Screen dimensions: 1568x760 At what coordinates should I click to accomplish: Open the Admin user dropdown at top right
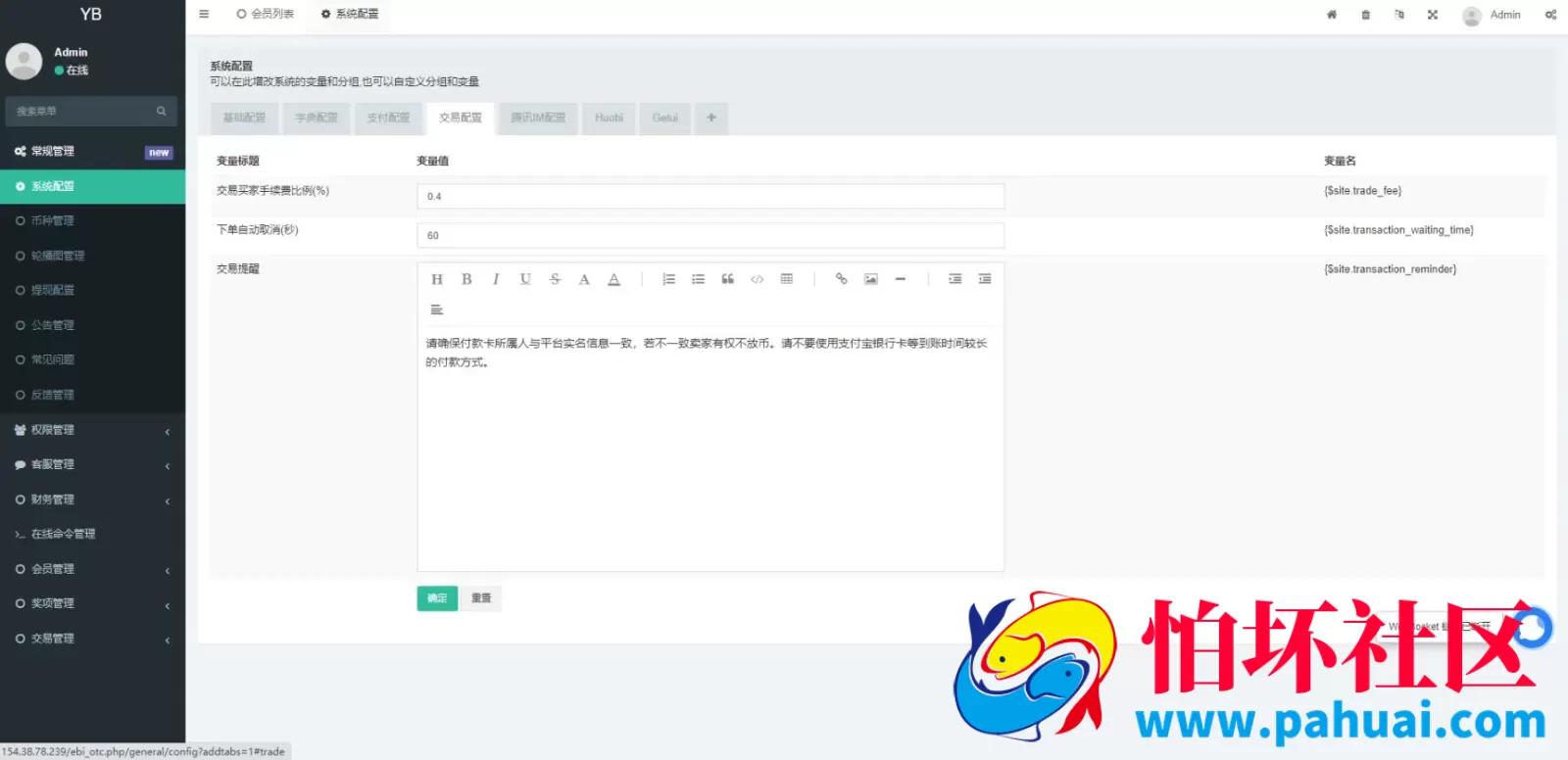[x=1492, y=15]
